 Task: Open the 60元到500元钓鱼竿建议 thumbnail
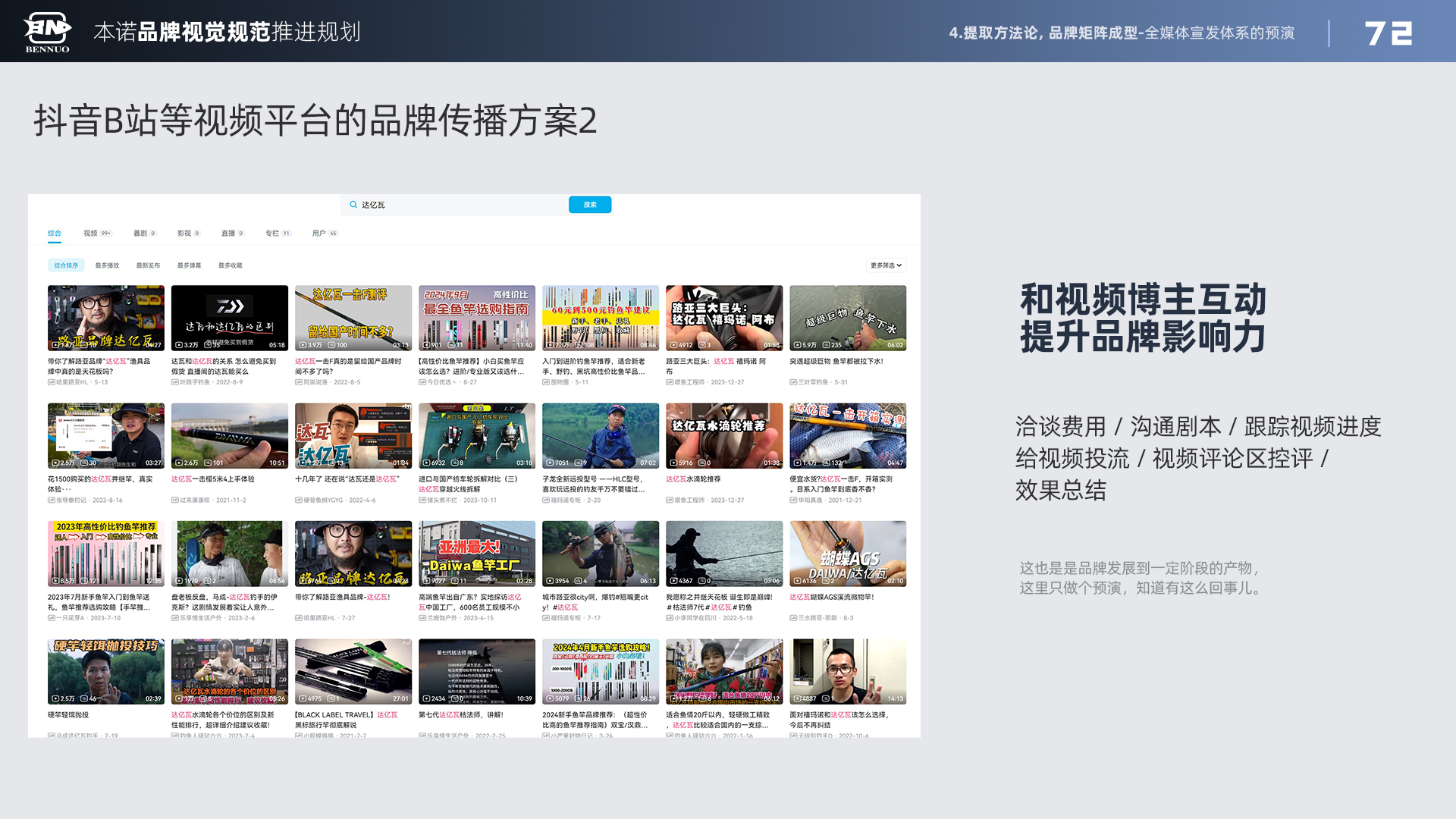click(601, 318)
